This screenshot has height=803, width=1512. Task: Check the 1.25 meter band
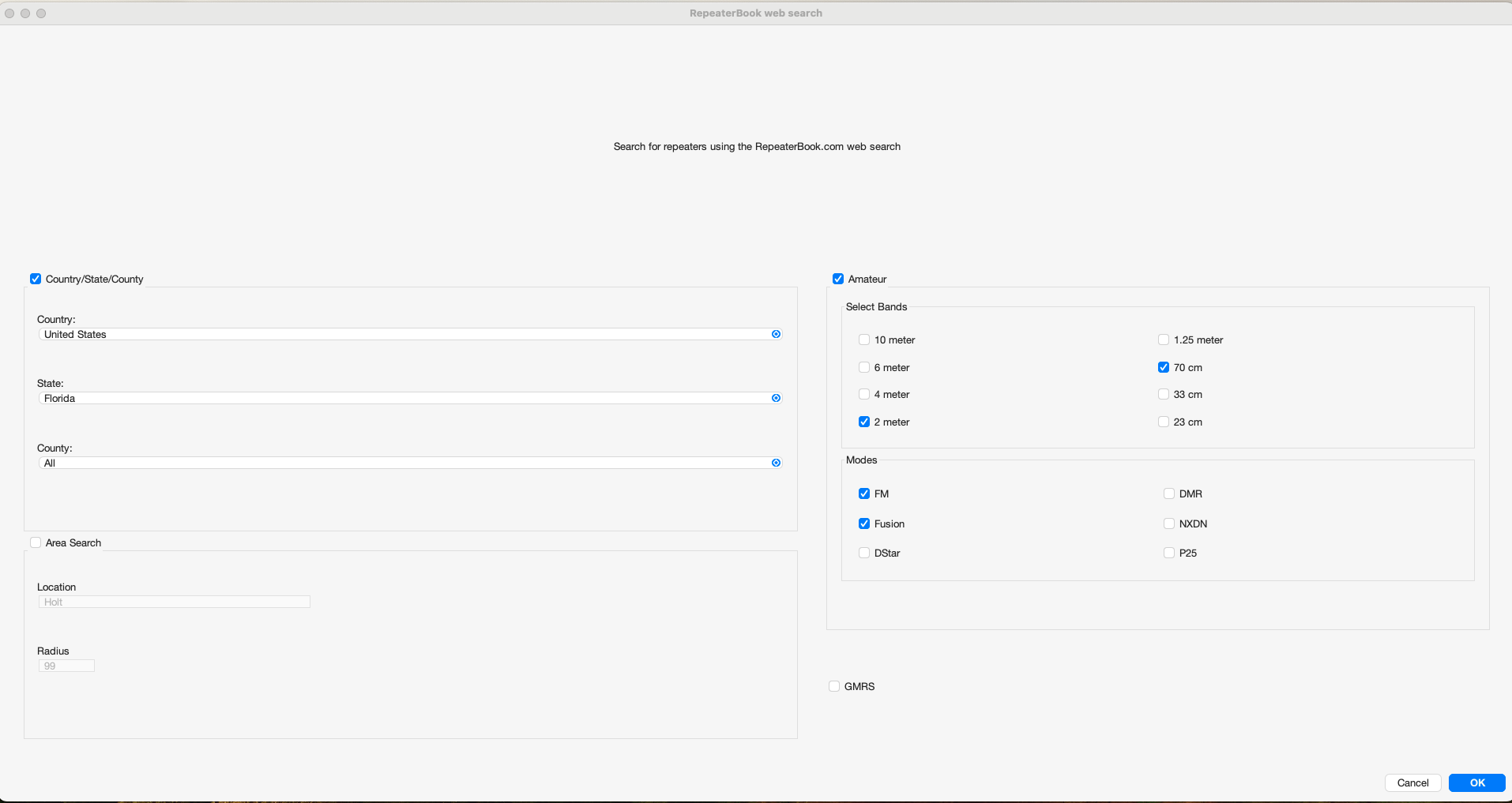1164,340
